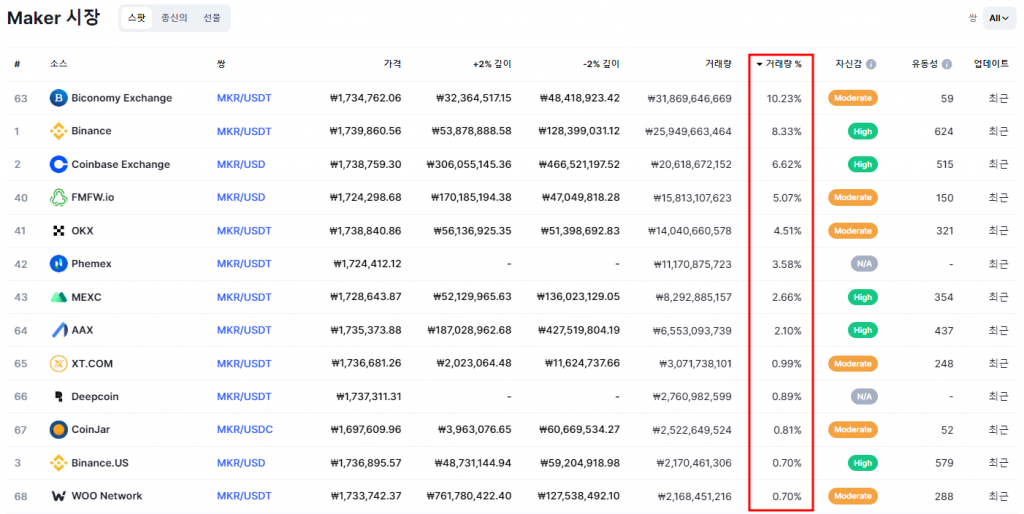Click the XT.COM logo icon
The height and width of the screenshot is (514, 1024).
pos(59,363)
